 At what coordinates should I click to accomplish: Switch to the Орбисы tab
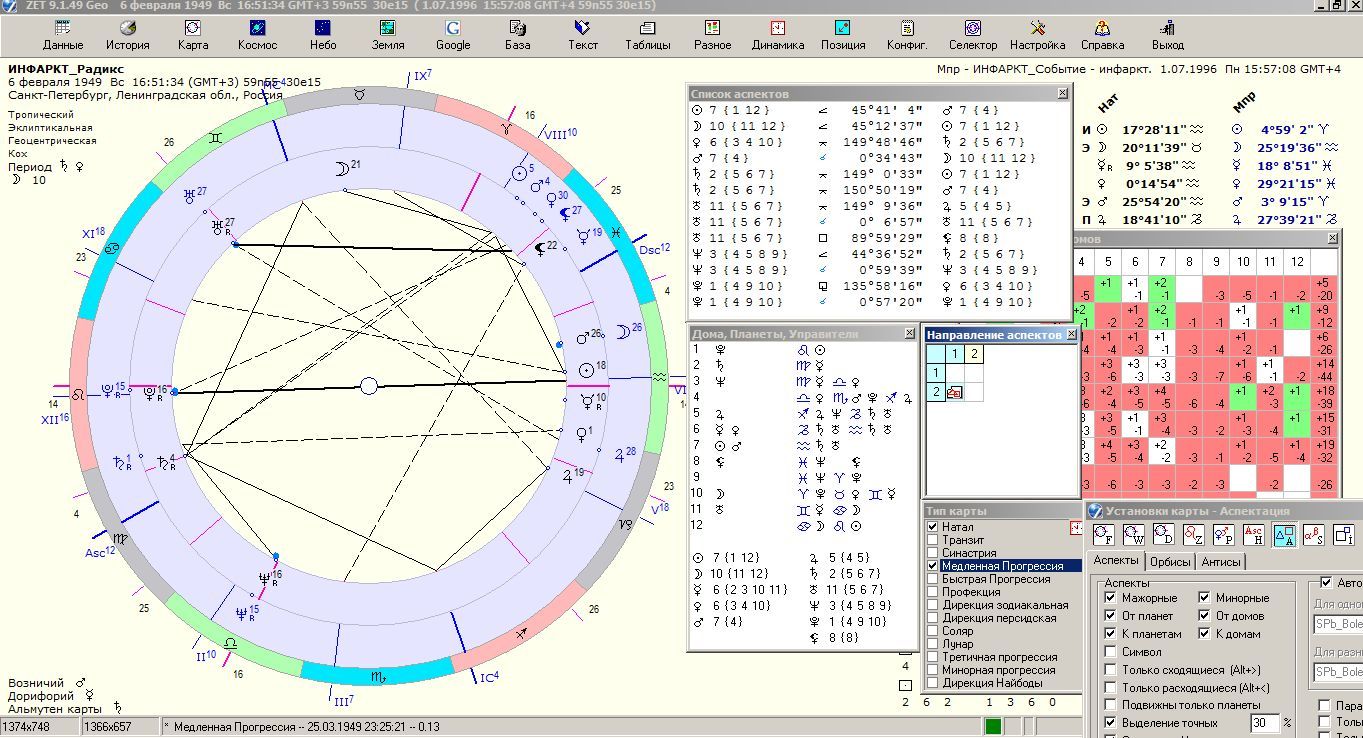click(1170, 562)
